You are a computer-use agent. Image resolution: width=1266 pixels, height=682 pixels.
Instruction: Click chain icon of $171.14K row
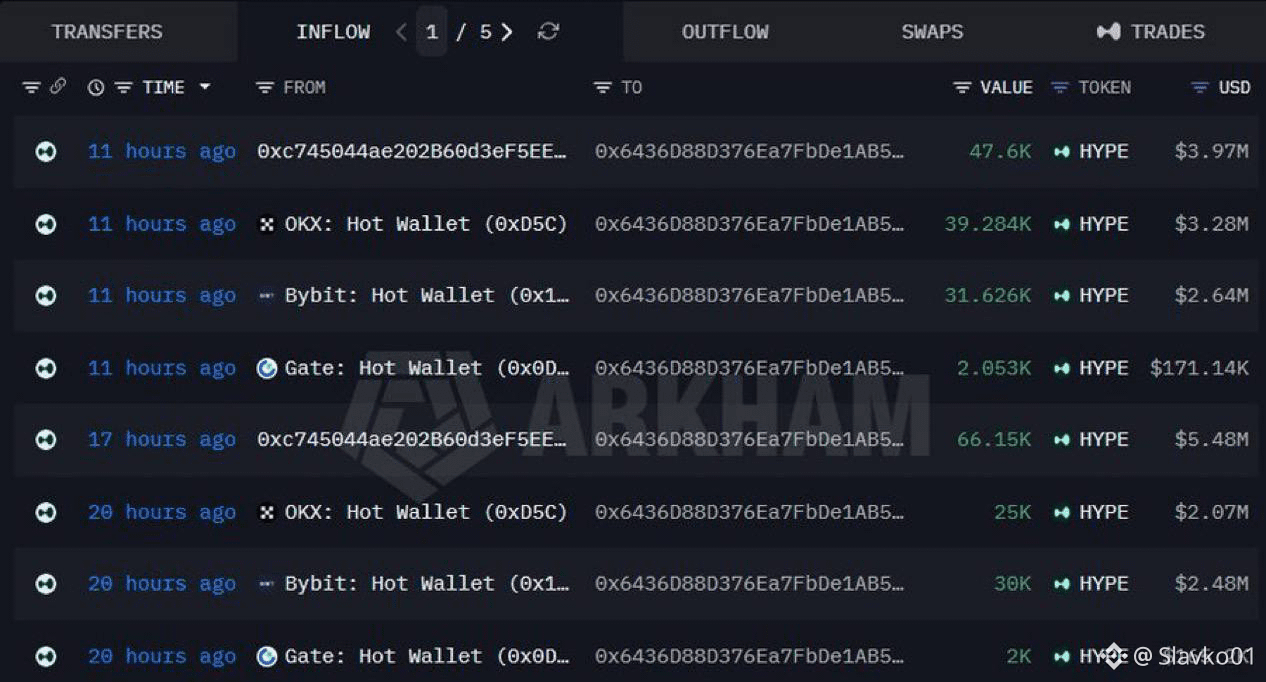tap(45, 368)
